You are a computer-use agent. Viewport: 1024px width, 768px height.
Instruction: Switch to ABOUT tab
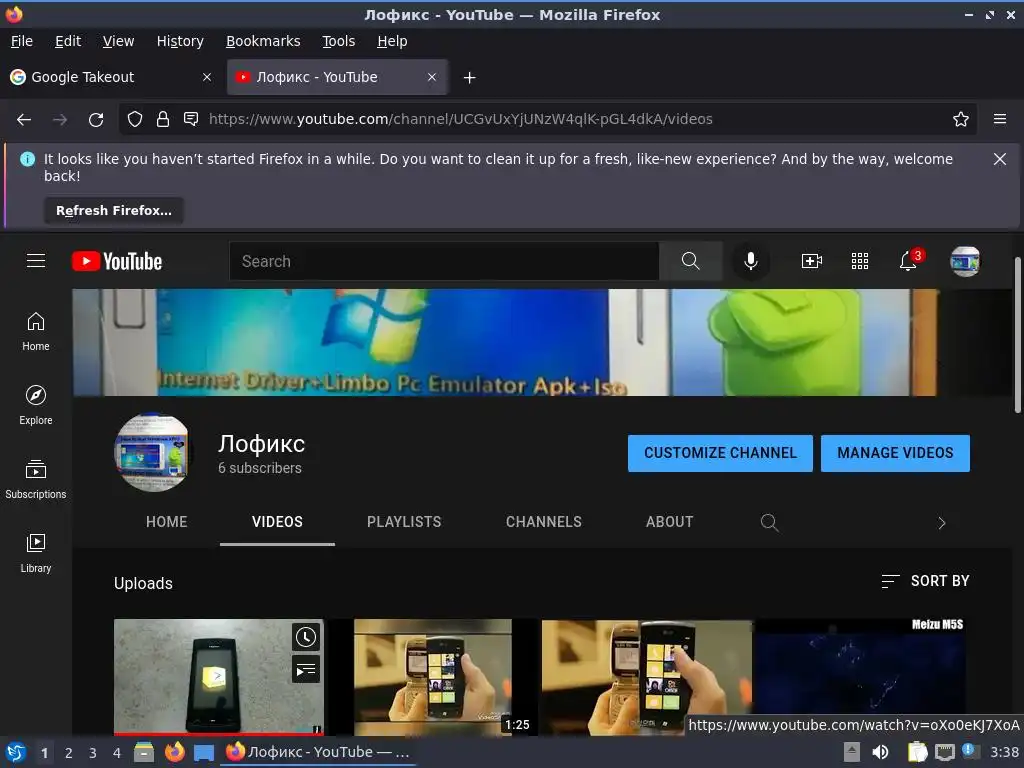pyautogui.click(x=669, y=522)
